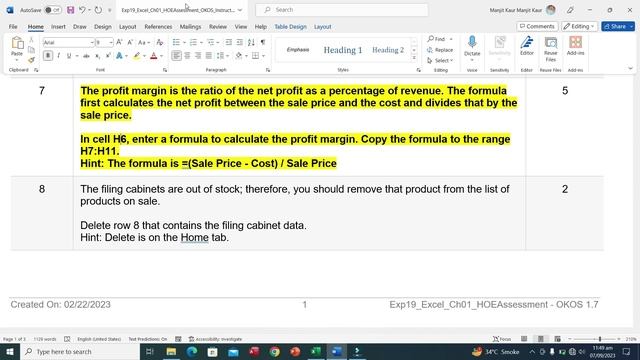
Task: Redo action in quick access toolbar
Action: point(98,10)
